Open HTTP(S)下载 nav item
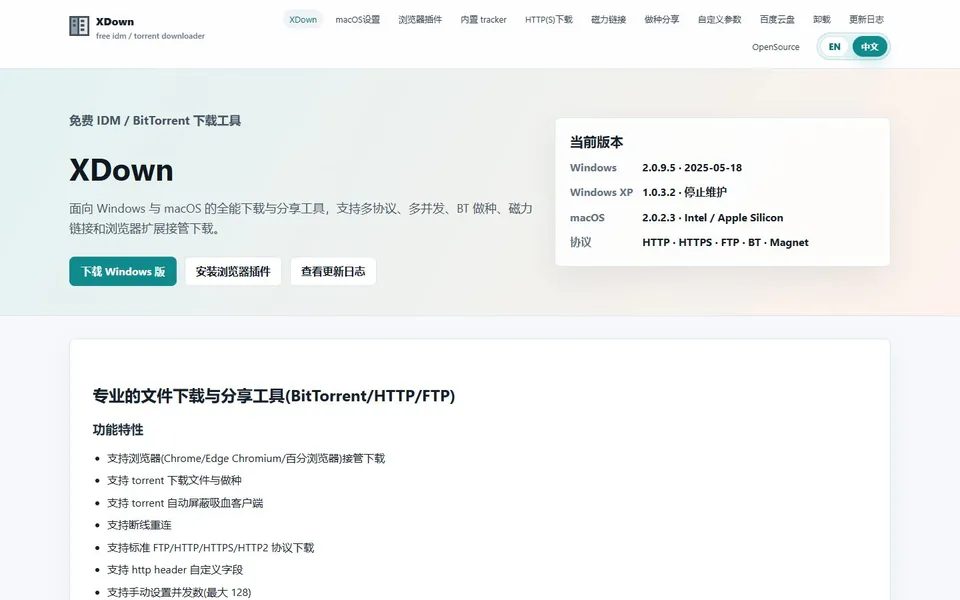This screenshot has height=600, width=960. (549, 20)
